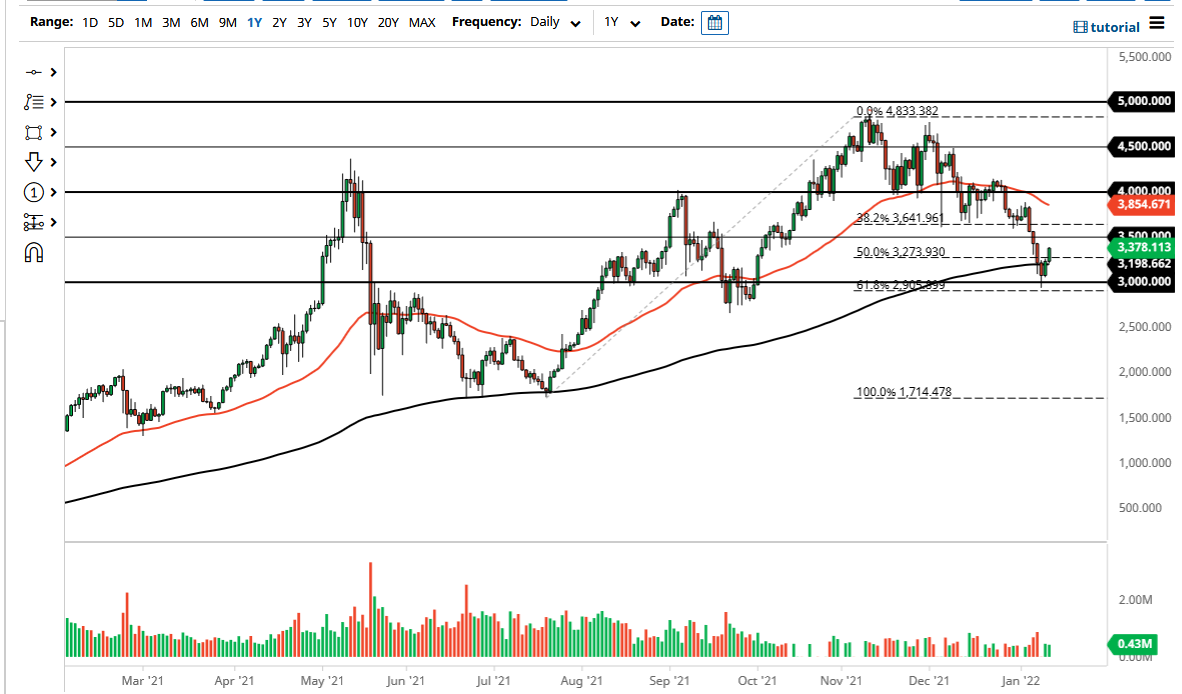Enable the 3M range view

pyautogui.click(x=169, y=21)
